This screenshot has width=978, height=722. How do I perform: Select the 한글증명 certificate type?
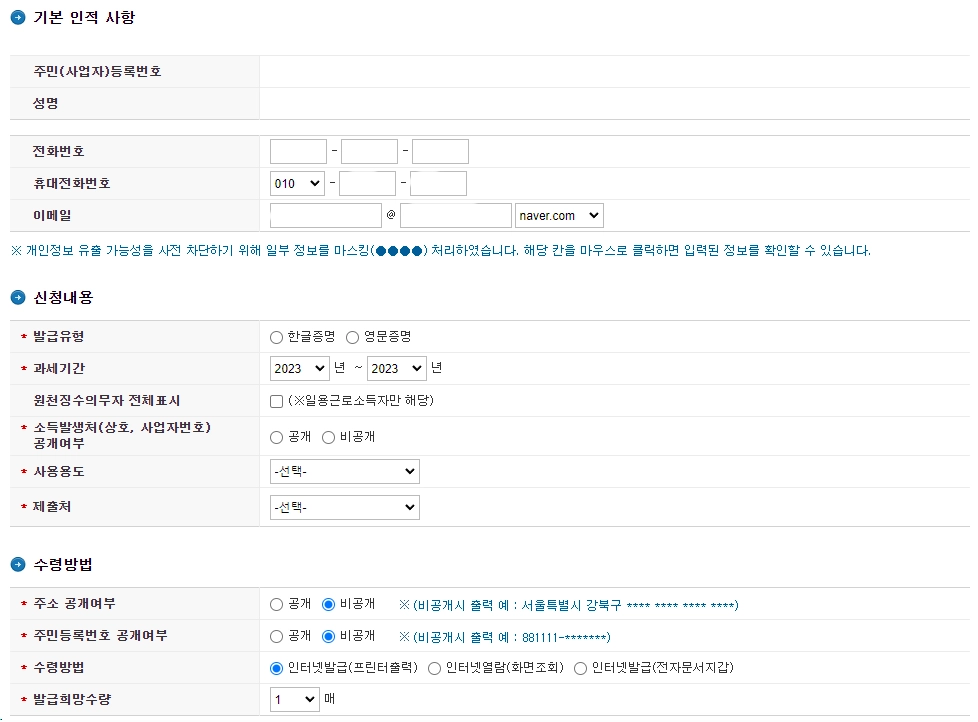[x=276, y=337]
